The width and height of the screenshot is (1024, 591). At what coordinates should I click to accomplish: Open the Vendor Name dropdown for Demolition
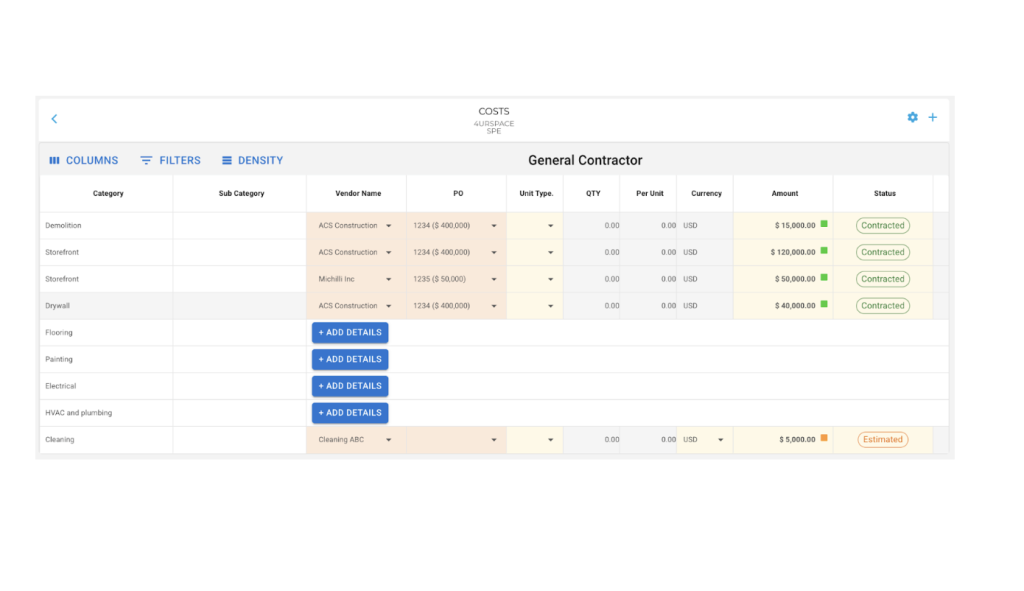[x=389, y=225]
